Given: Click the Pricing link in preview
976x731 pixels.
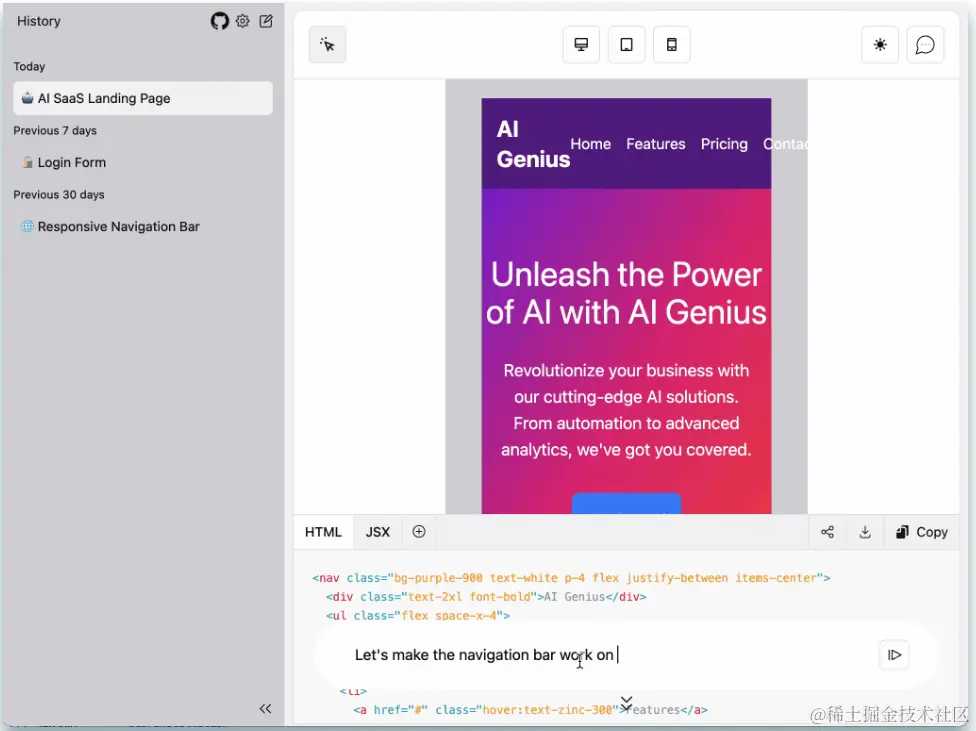Looking at the screenshot, I should click(724, 144).
